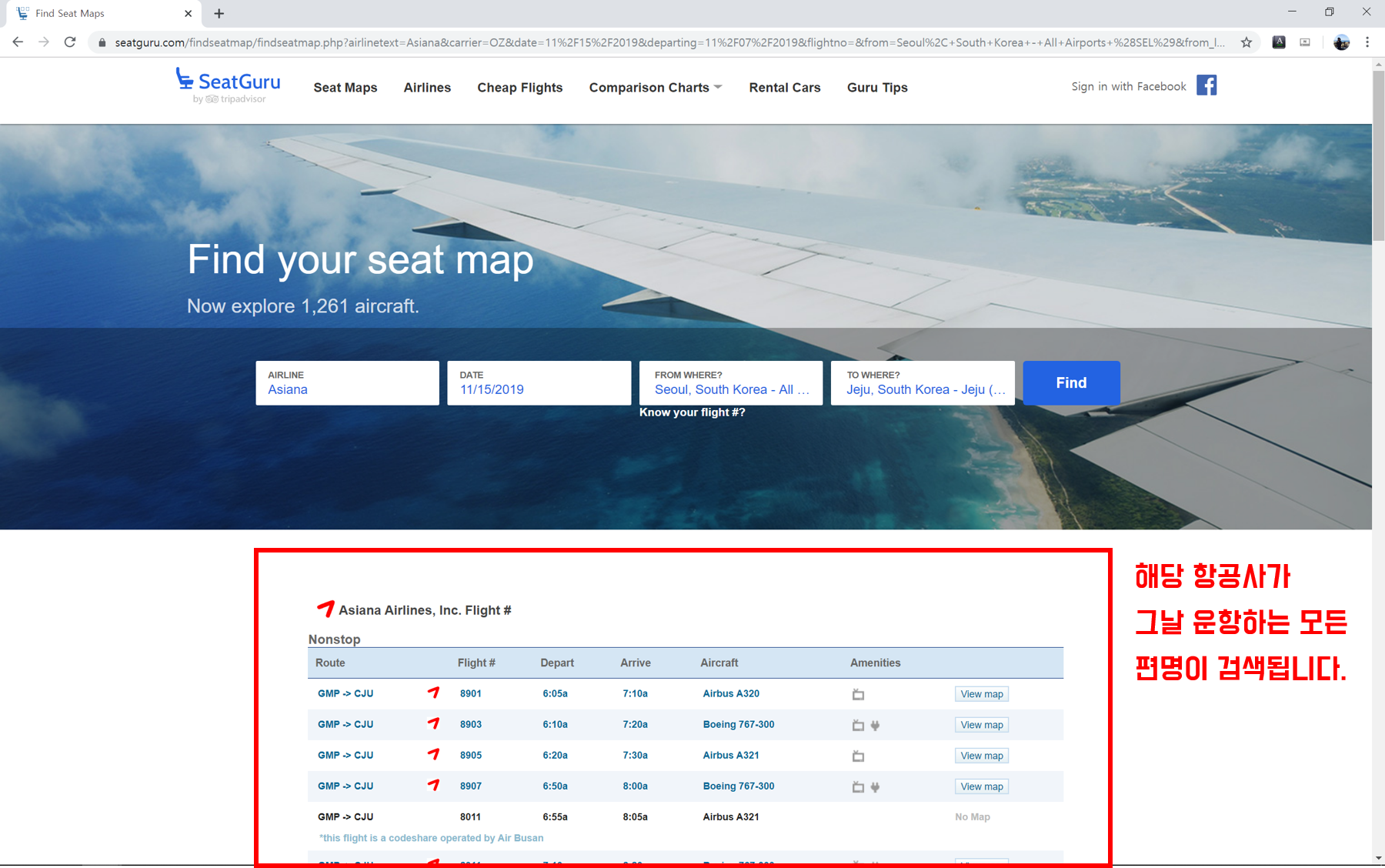Open Airbus A320 aircraft link

731,693
